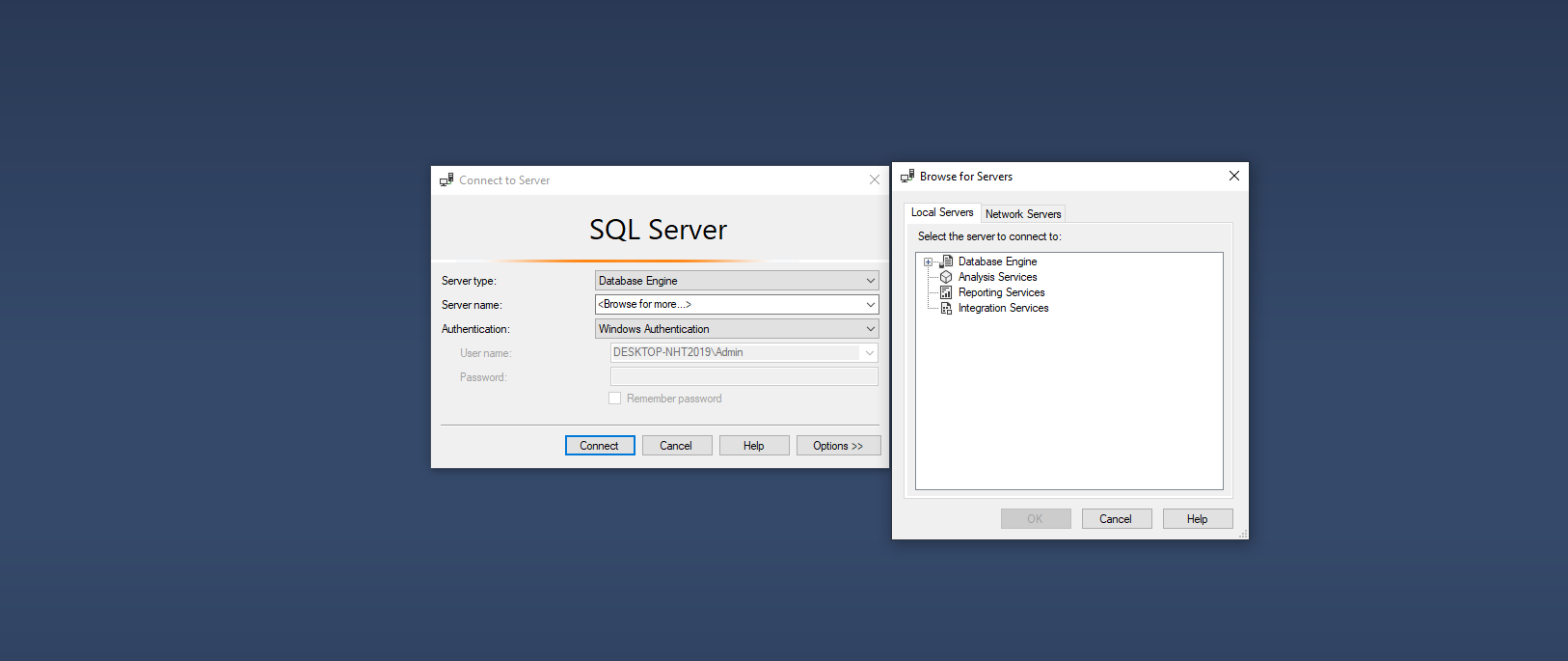
Task: Open the User name dropdown arrow
Action: click(x=869, y=353)
